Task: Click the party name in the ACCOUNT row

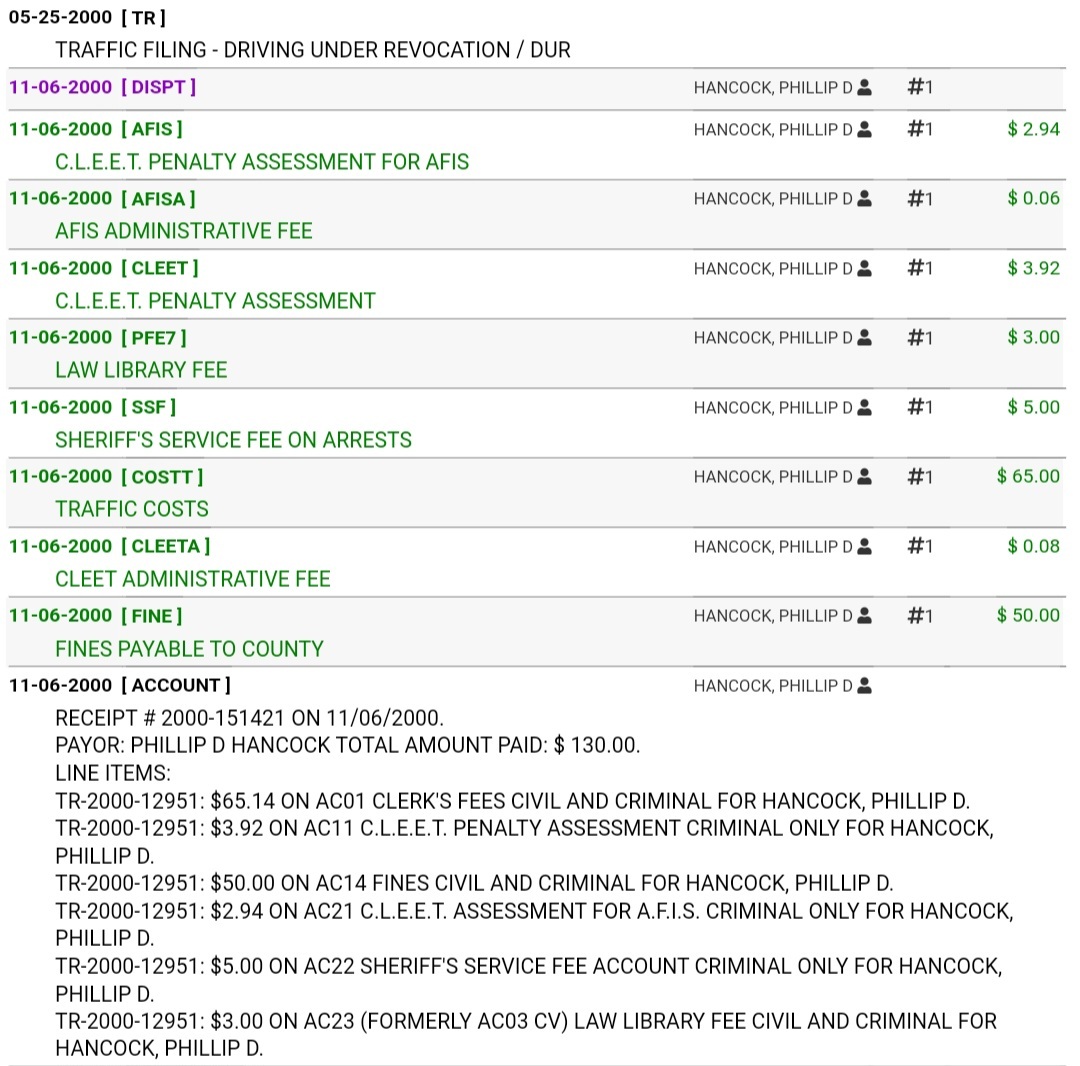Action: 772,686
